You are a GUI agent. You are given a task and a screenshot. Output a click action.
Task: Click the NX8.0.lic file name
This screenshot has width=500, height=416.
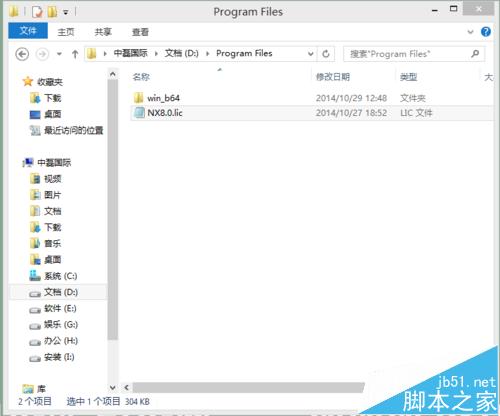165,113
